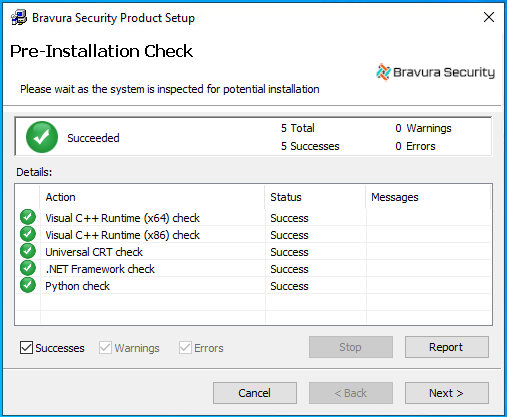Click the greyed-out Stop button

(351, 347)
